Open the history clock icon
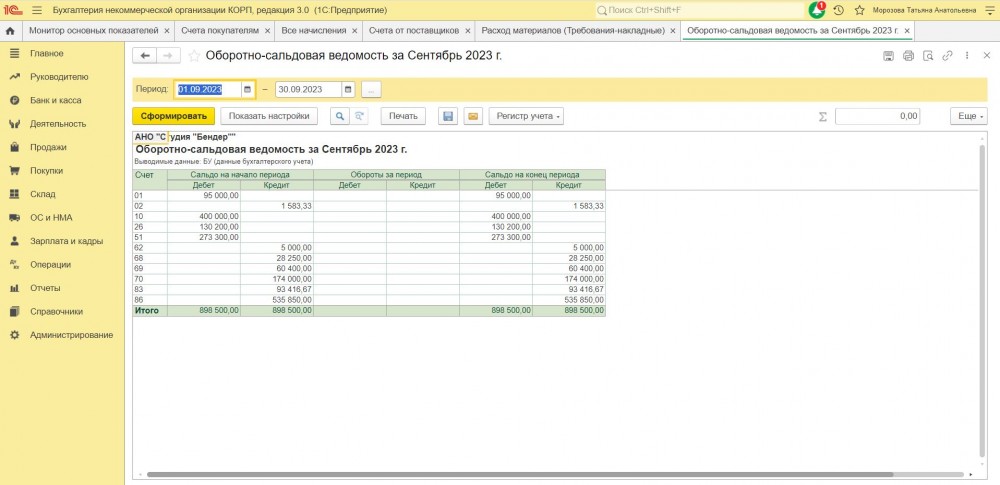1000x485 pixels. point(838,10)
